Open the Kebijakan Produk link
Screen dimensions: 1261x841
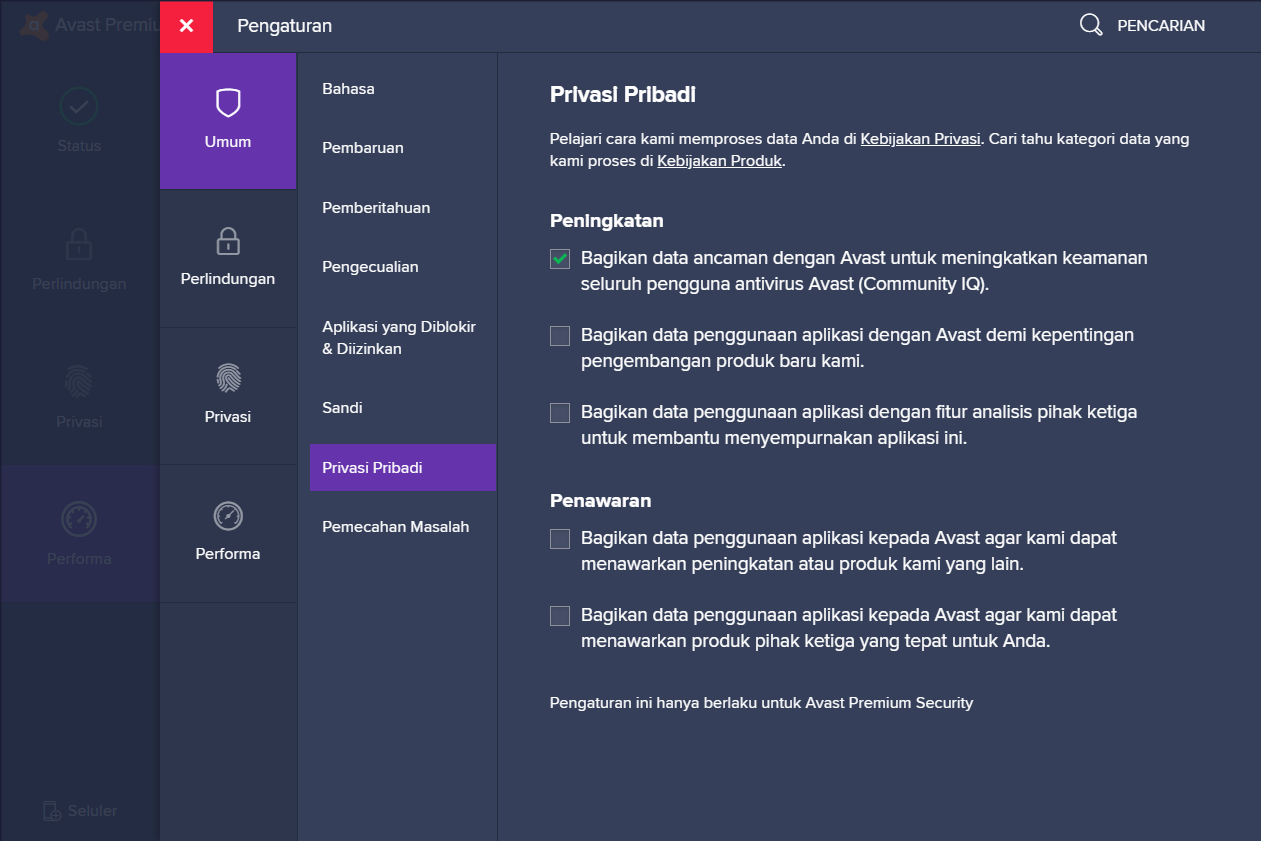tap(719, 160)
